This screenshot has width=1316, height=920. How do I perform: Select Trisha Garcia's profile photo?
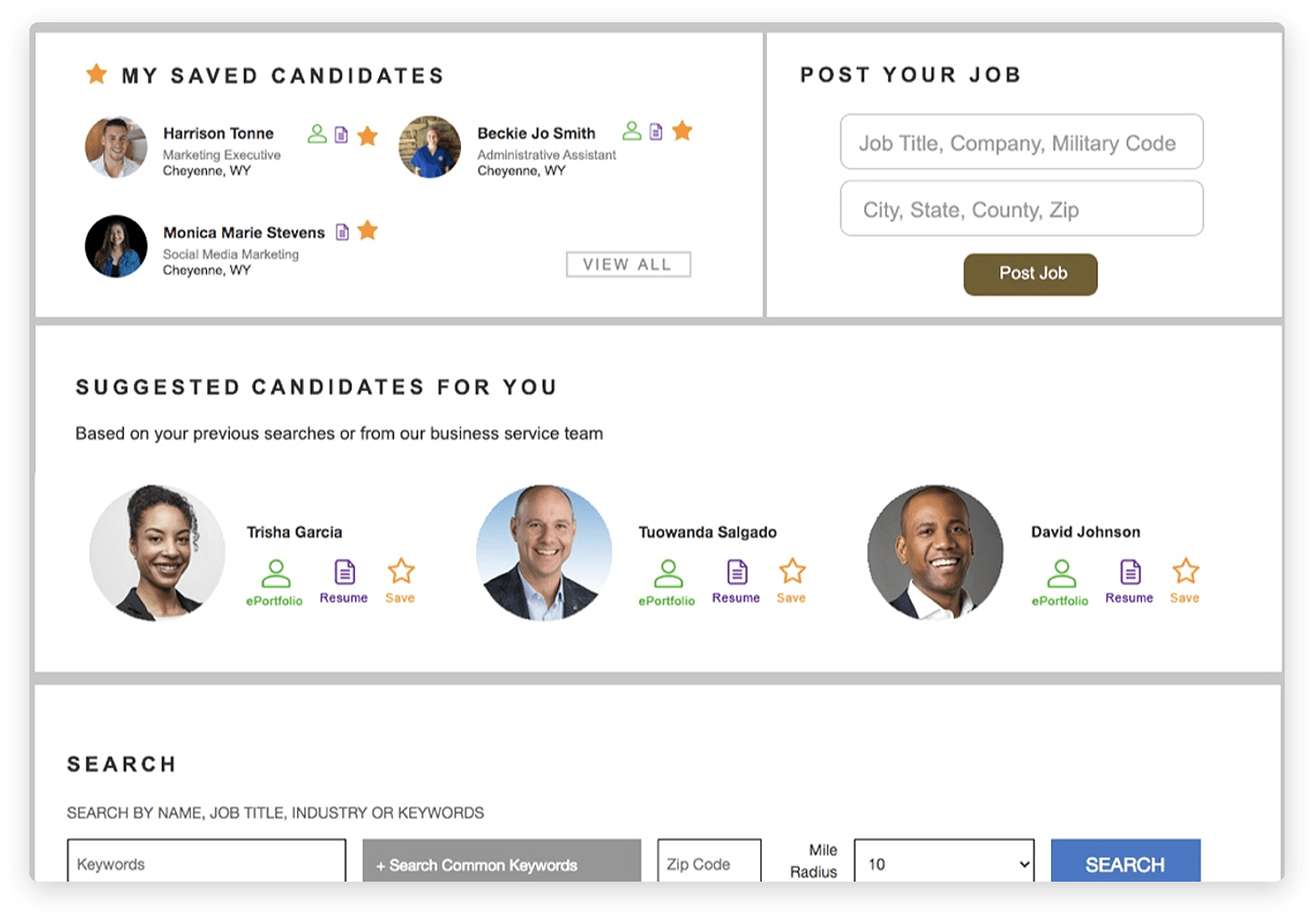coord(157,554)
